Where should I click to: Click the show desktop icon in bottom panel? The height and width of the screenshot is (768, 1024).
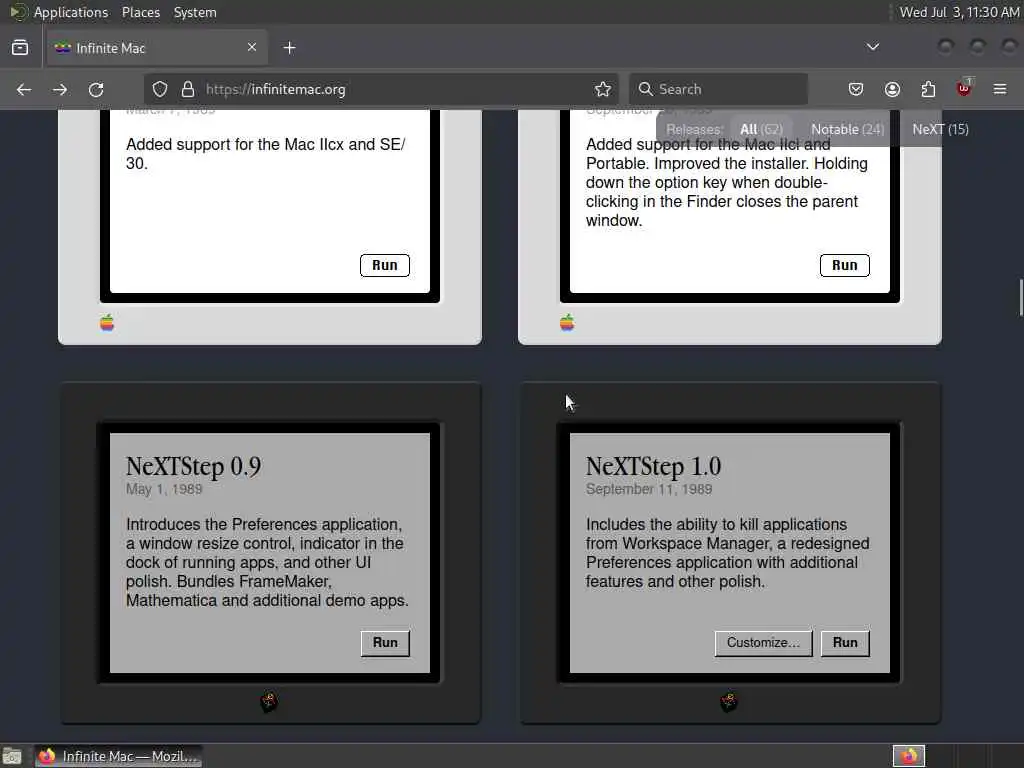click(x=12, y=756)
